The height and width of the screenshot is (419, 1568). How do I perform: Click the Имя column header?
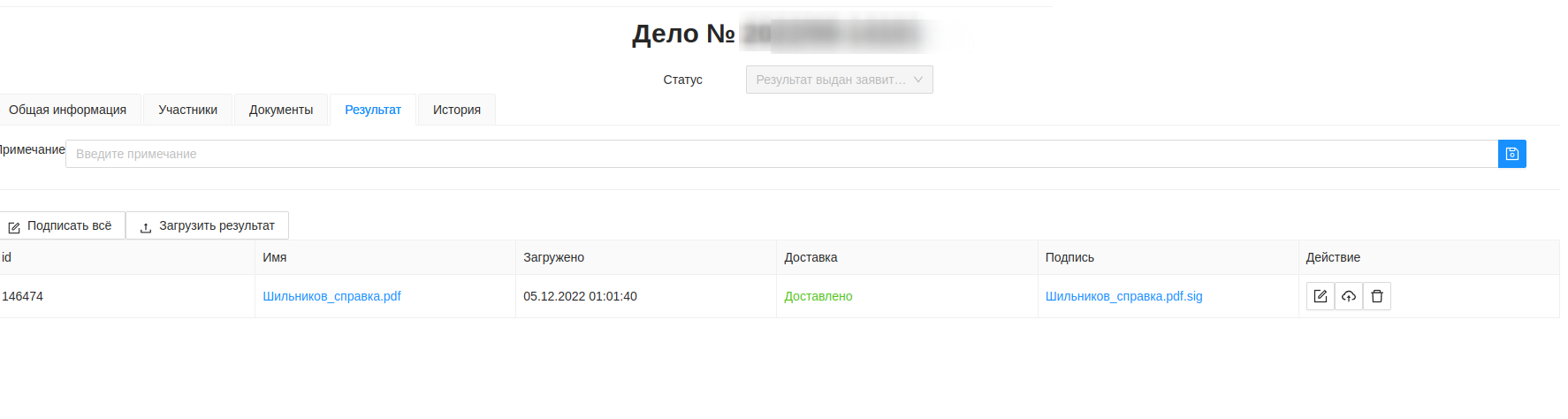275,257
